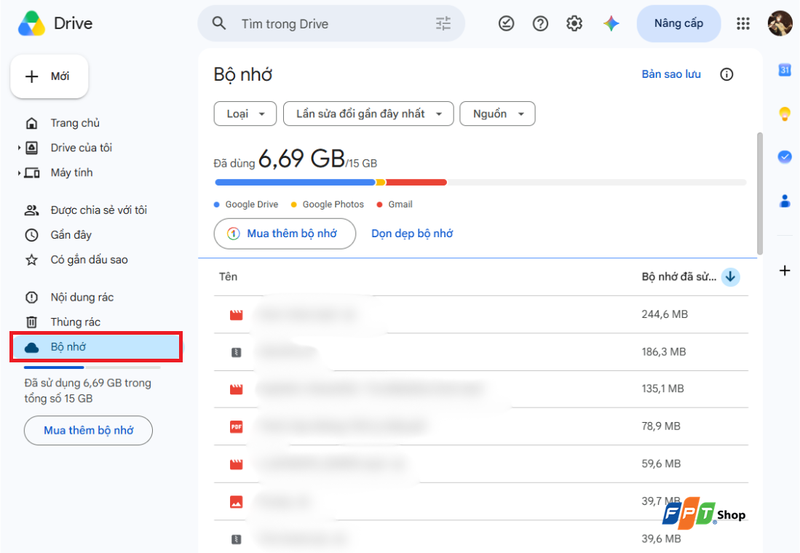
Task: Click the storage info circle icon
Action: pyautogui.click(x=727, y=74)
